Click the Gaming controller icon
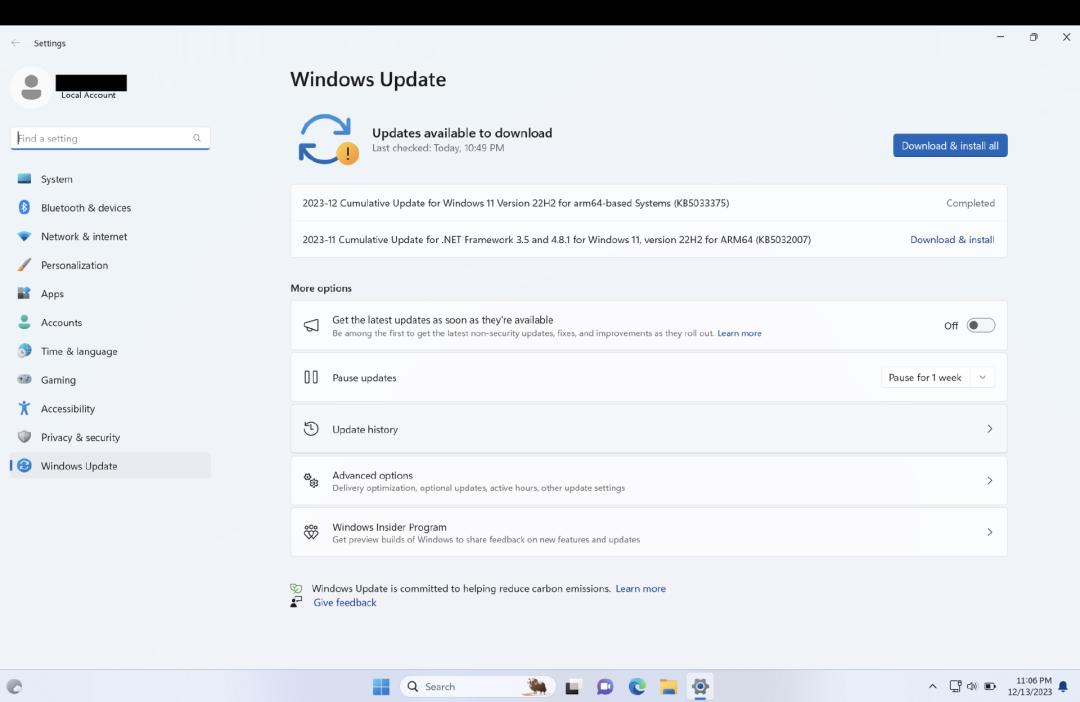This screenshot has height=702, width=1080. pos(24,380)
